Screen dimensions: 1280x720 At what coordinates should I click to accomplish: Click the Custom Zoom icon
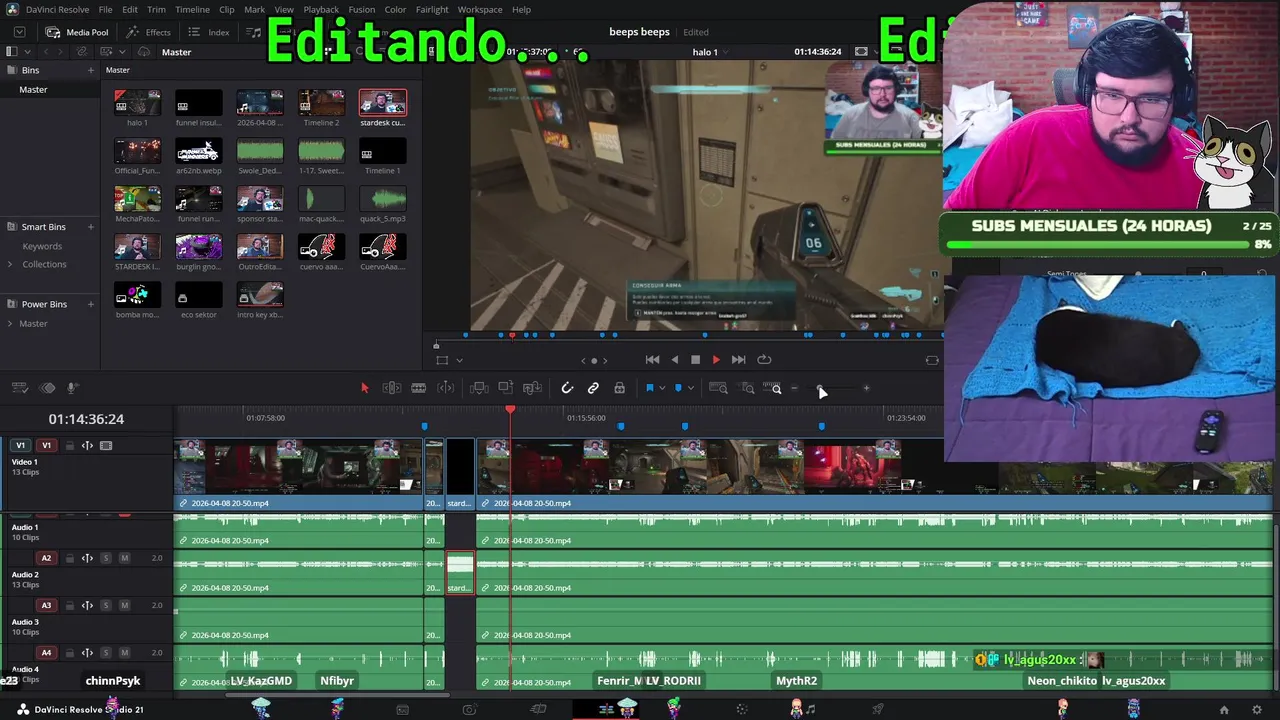point(772,388)
